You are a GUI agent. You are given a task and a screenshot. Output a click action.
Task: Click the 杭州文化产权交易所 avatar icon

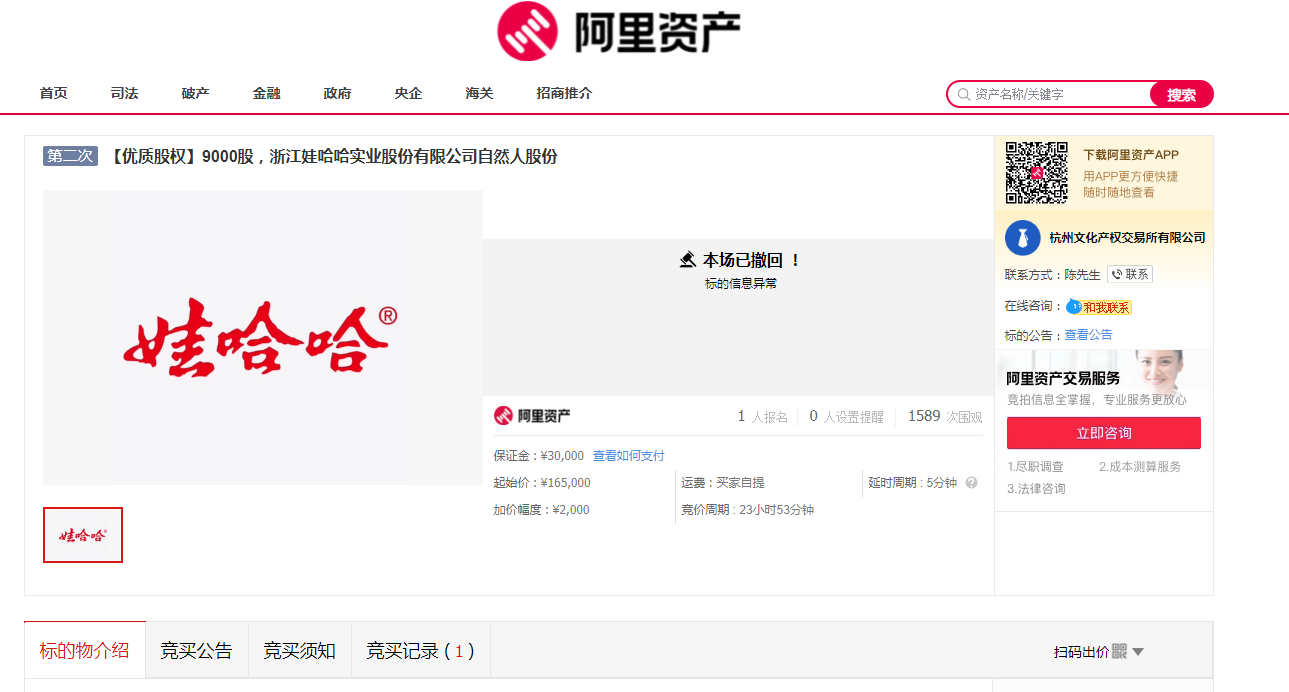1022,238
